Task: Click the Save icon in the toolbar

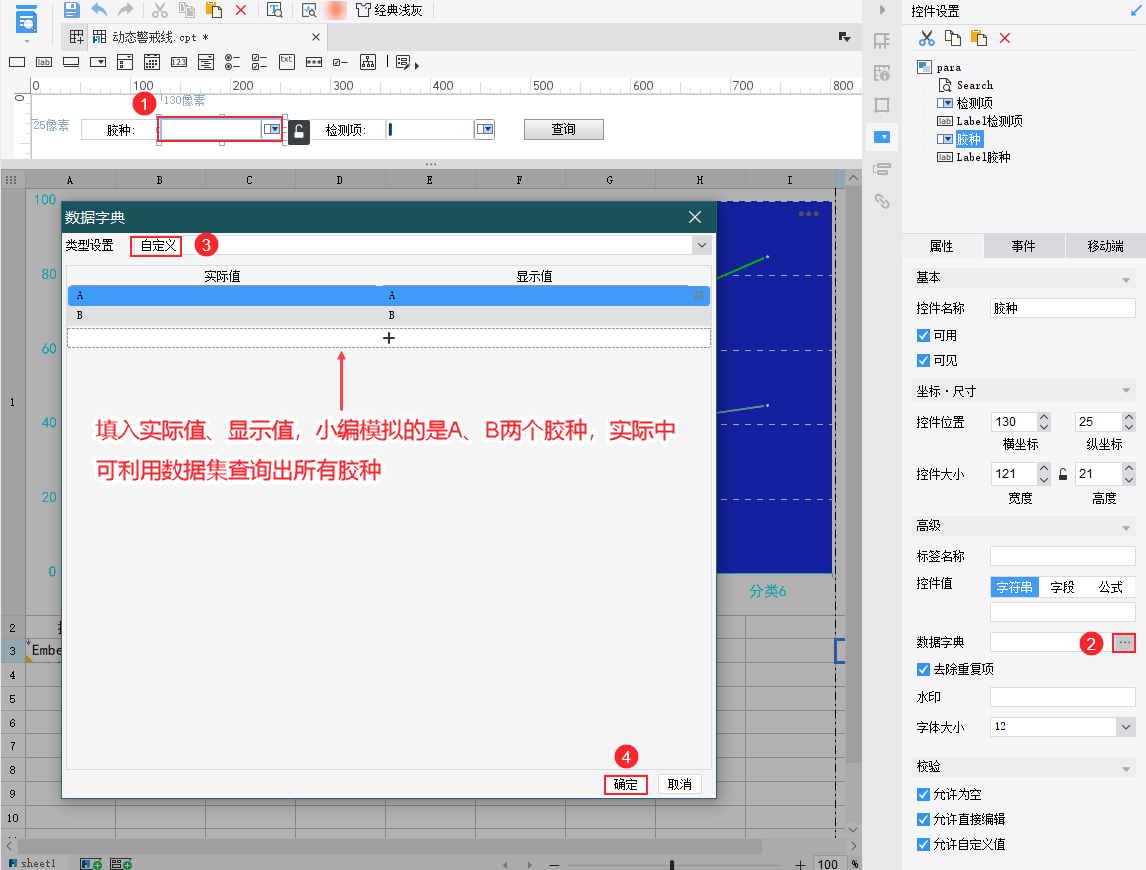Action: point(72,10)
